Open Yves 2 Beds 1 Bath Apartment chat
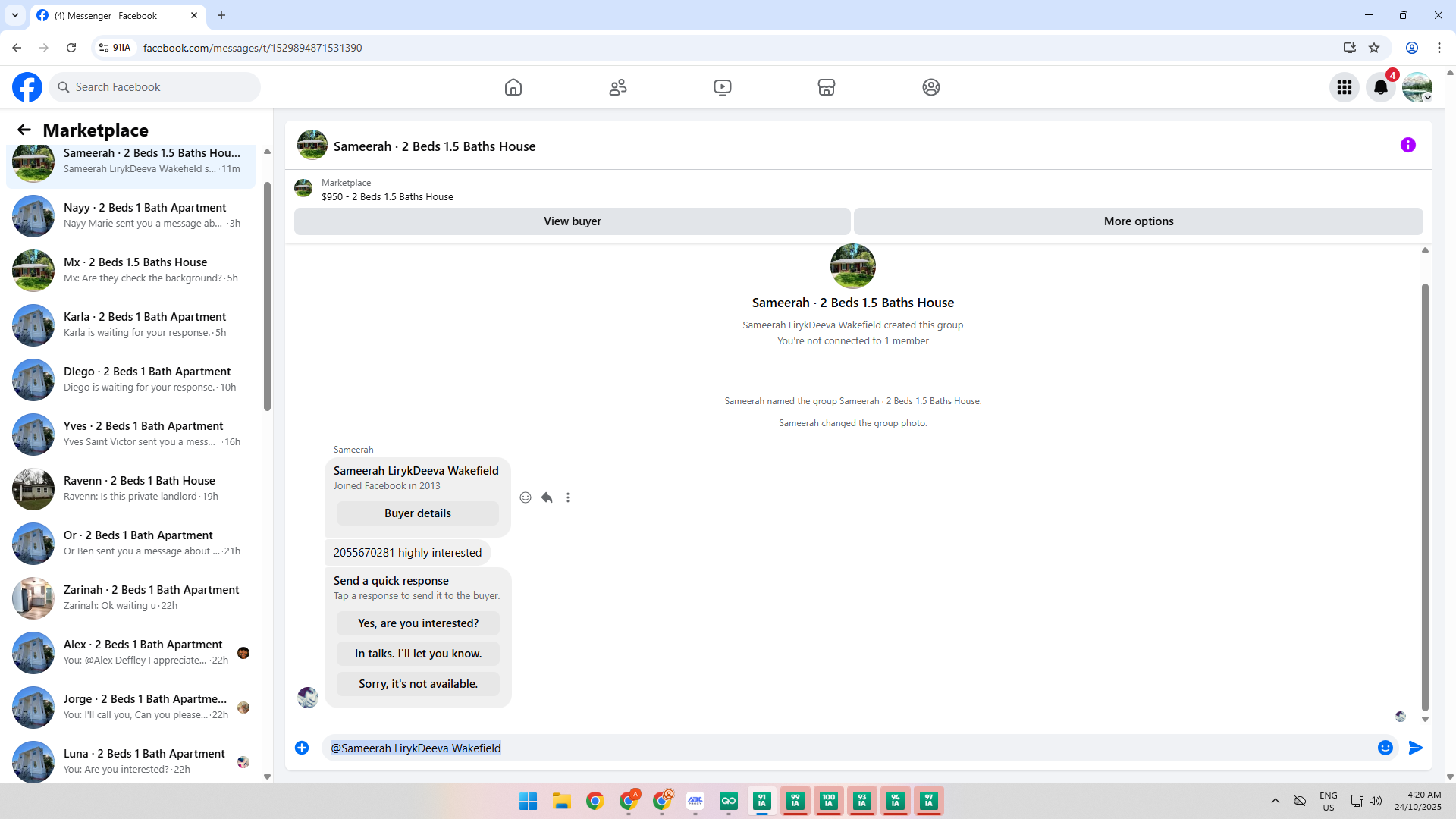 (131, 434)
